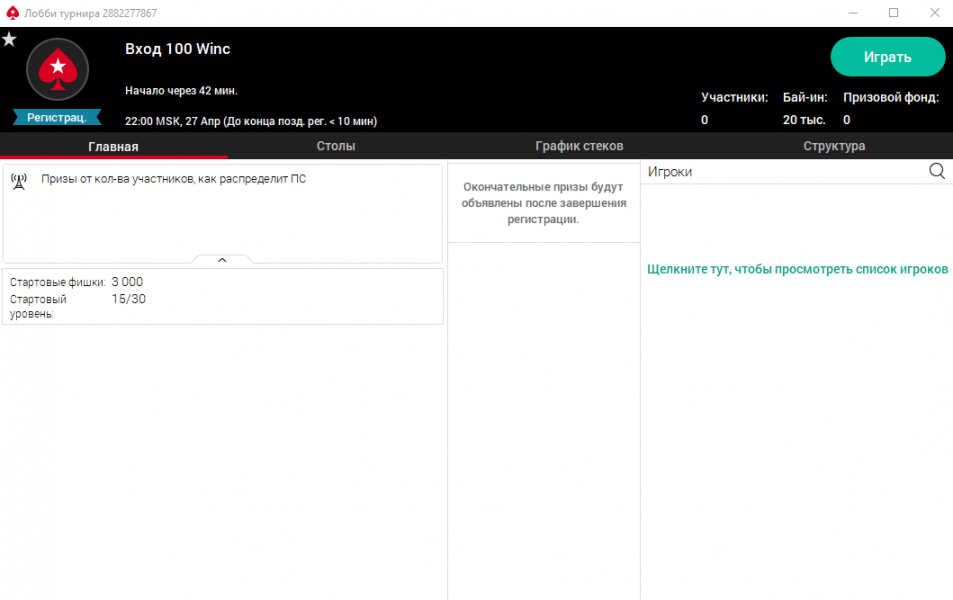Go to the График стеков tab
This screenshot has width=953, height=600.
point(579,146)
